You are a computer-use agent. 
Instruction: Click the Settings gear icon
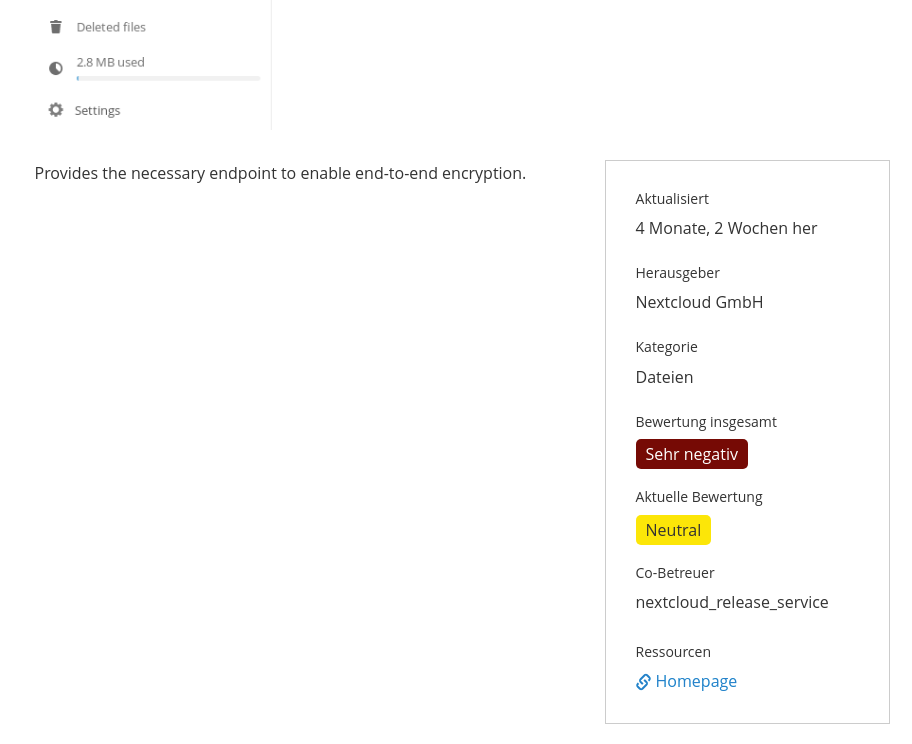click(56, 110)
